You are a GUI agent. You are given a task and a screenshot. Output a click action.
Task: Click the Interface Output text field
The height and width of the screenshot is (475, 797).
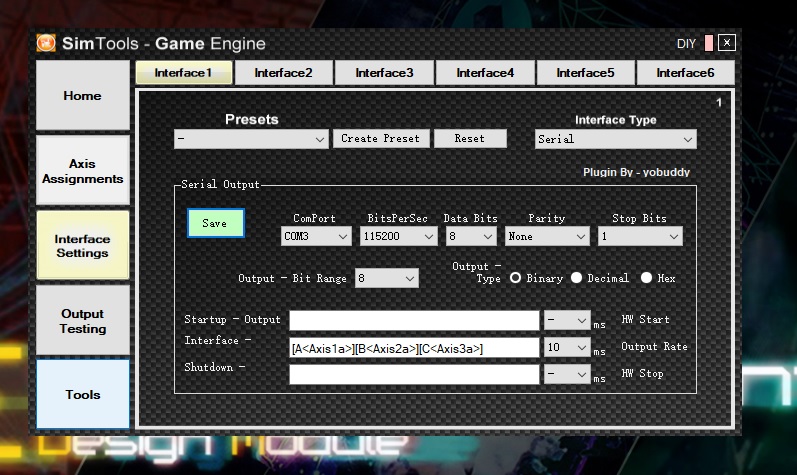pyautogui.click(x=414, y=348)
